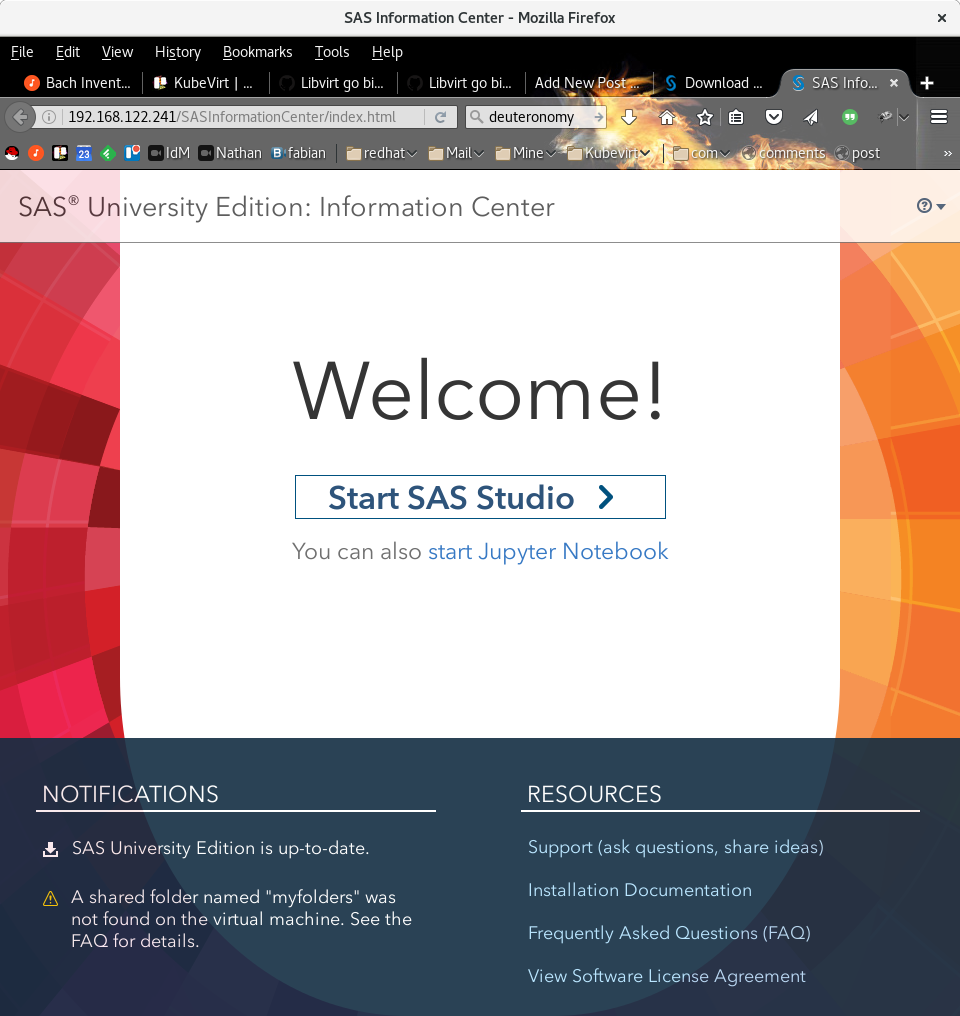The image size is (960, 1016).
Task: Show more bookmarks overflow chevron
Action: pyautogui.click(x=948, y=154)
